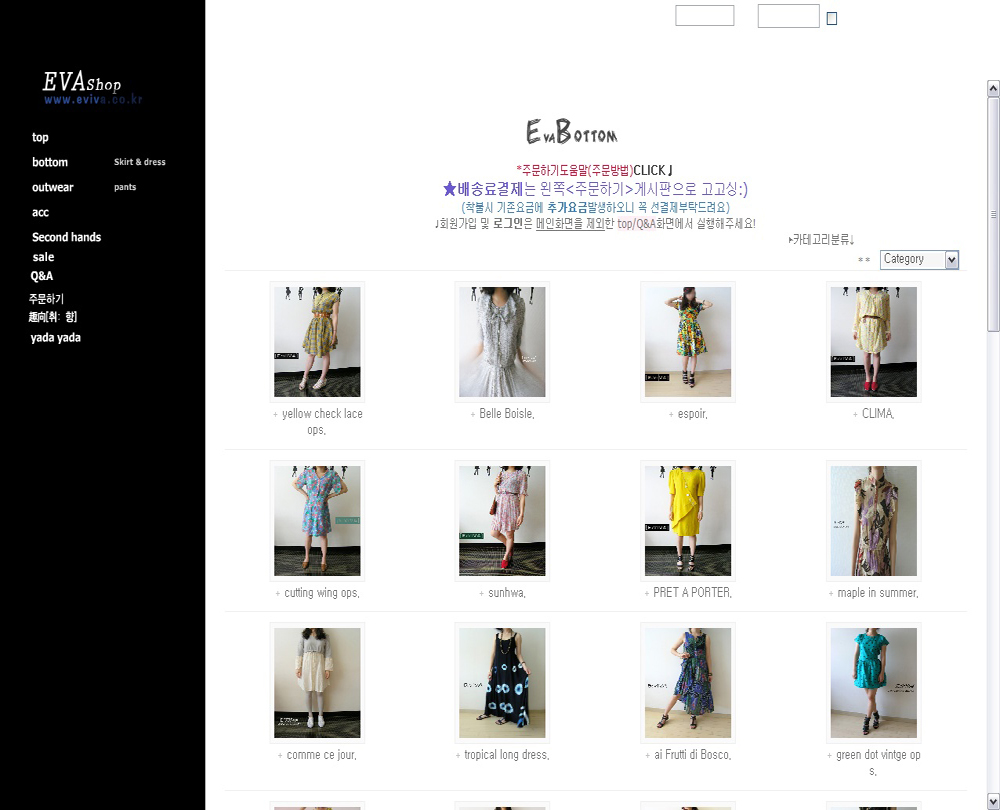Click the small square icon beside the top input fields
The width and height of the screenshot is (1000, 810).
pos(831,18)
